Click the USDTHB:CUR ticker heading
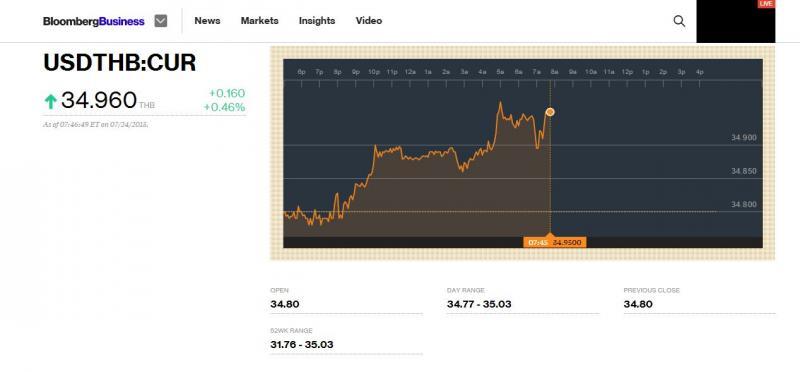This screenshot has height=372, width=800. click(119, 63)
